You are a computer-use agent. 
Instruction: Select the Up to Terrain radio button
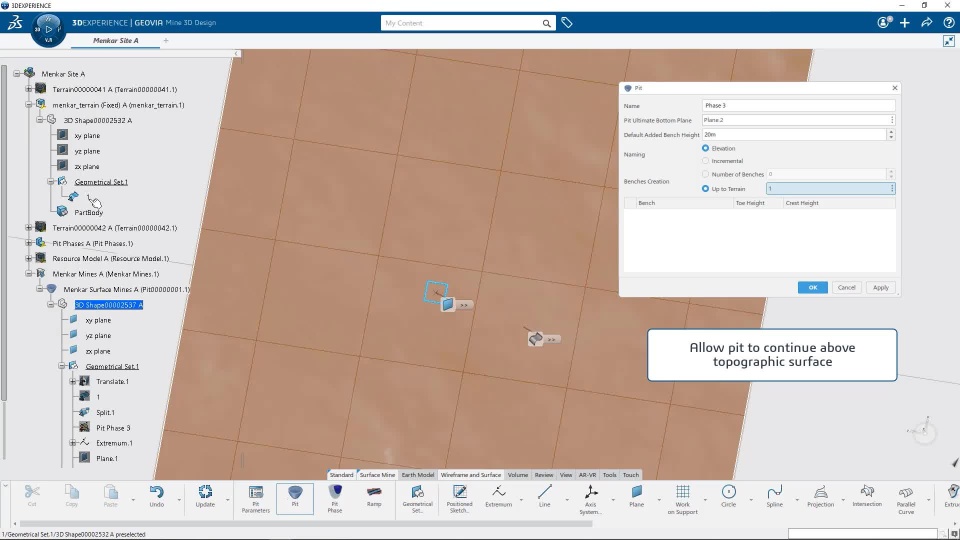pyautogui.click(x=705, y=189)
